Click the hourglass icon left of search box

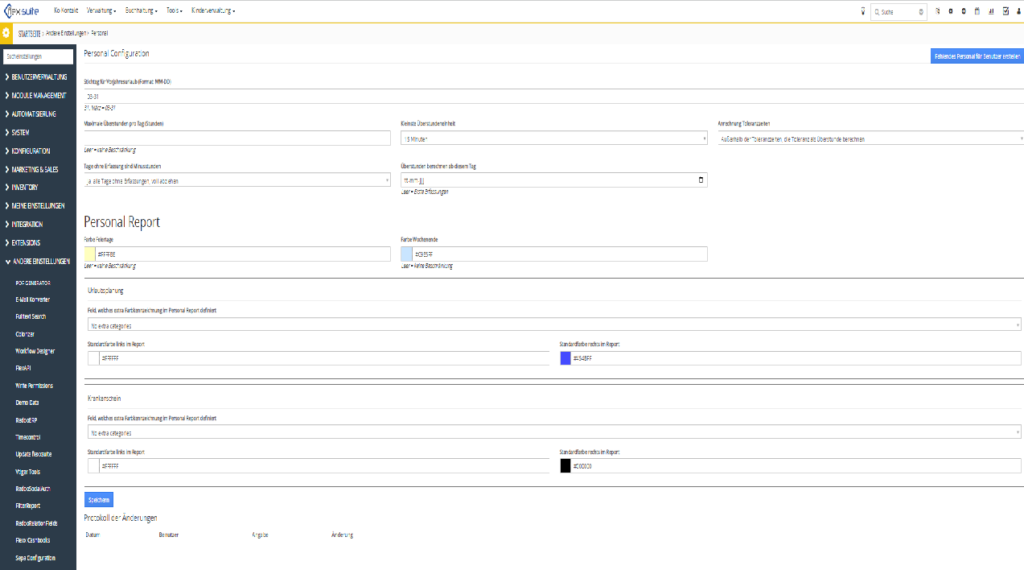pos(863,11)
